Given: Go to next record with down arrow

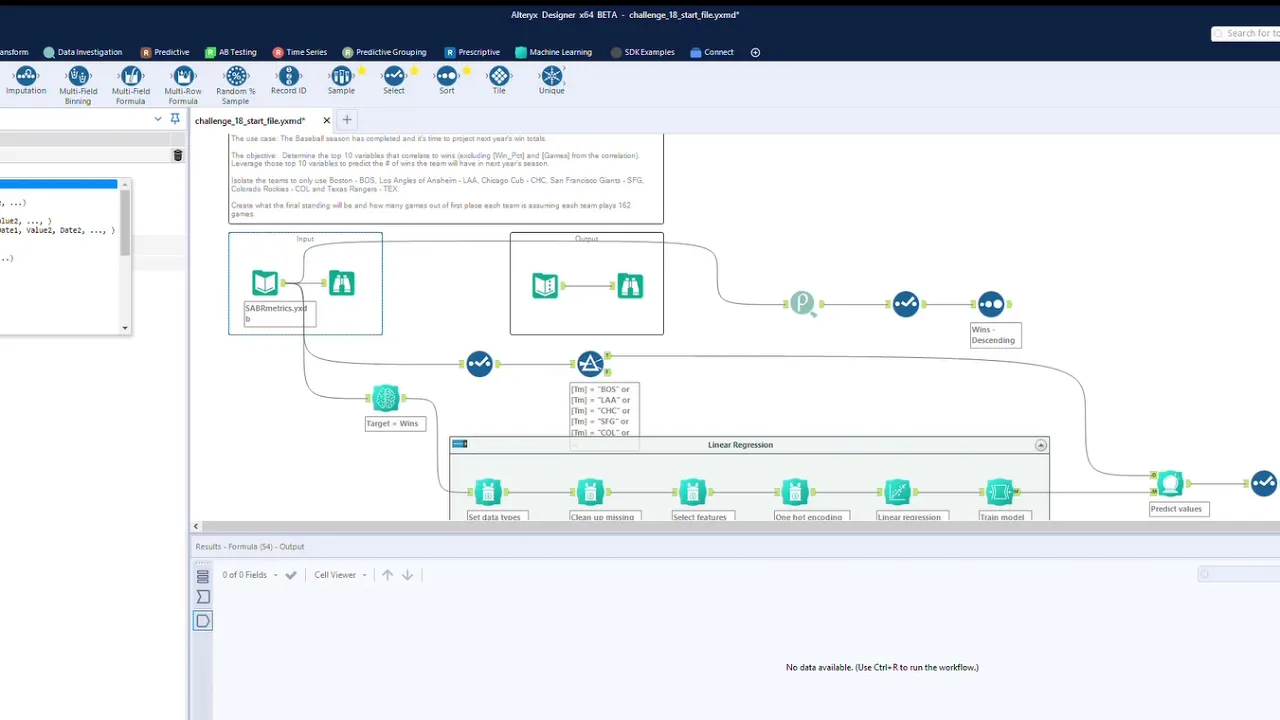Looking at the screenshot, I should click(x=408, y=575).
